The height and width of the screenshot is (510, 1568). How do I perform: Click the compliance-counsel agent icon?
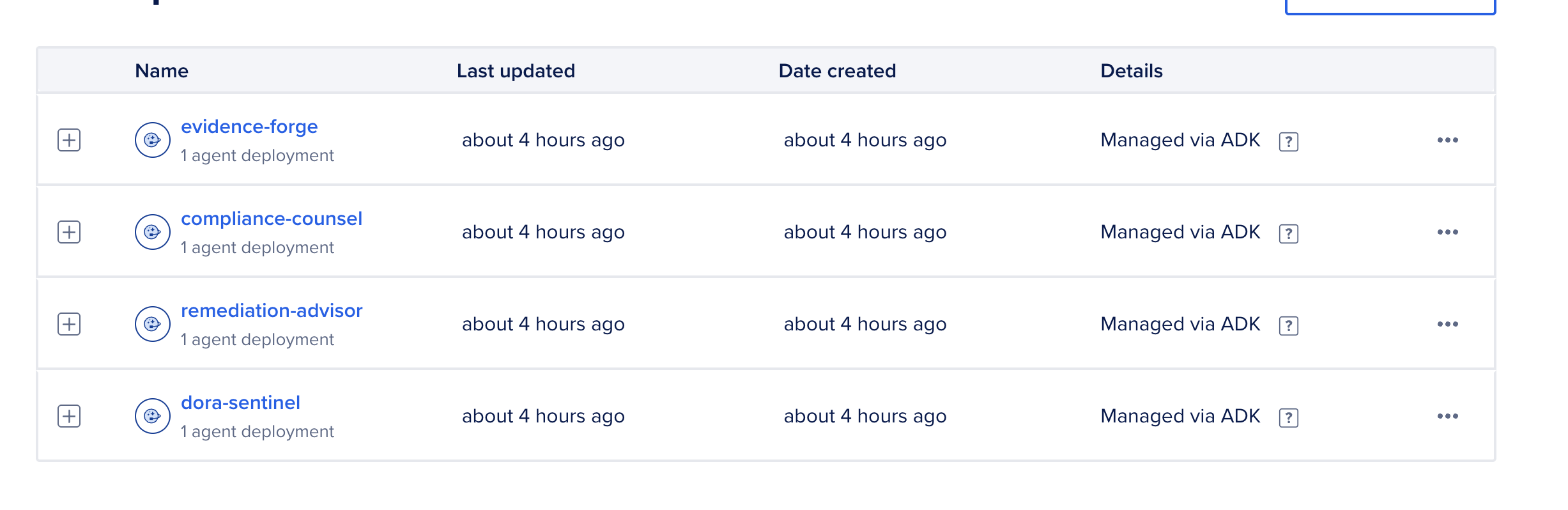coord(152,232)
